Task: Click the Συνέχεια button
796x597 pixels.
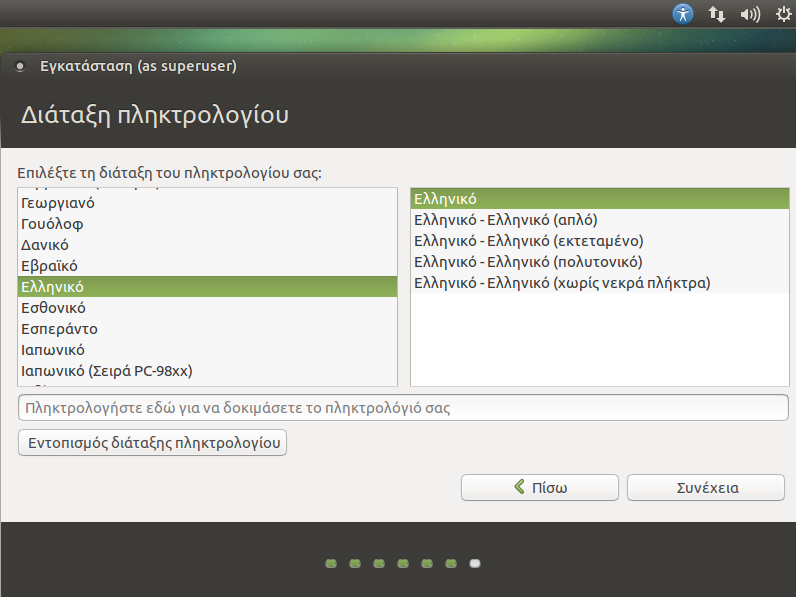Action: tap(705, 488)
